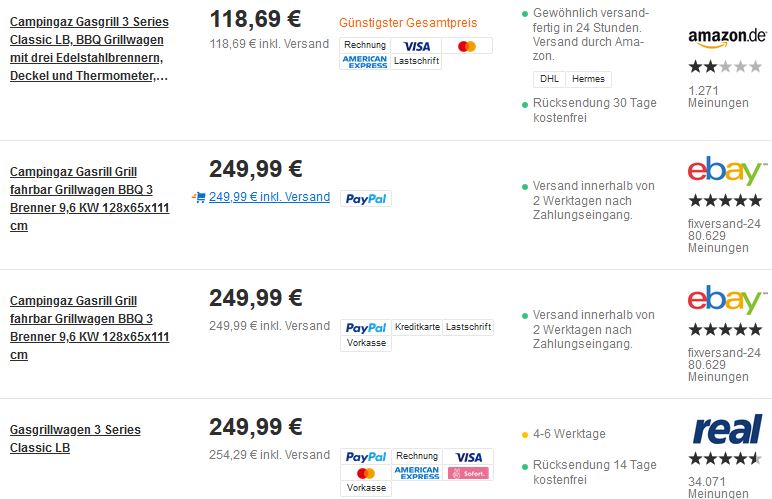The height and width of the screenshot is (499, 772).
Task: Click the Hermes shipping badge
Action: [588, 79]
